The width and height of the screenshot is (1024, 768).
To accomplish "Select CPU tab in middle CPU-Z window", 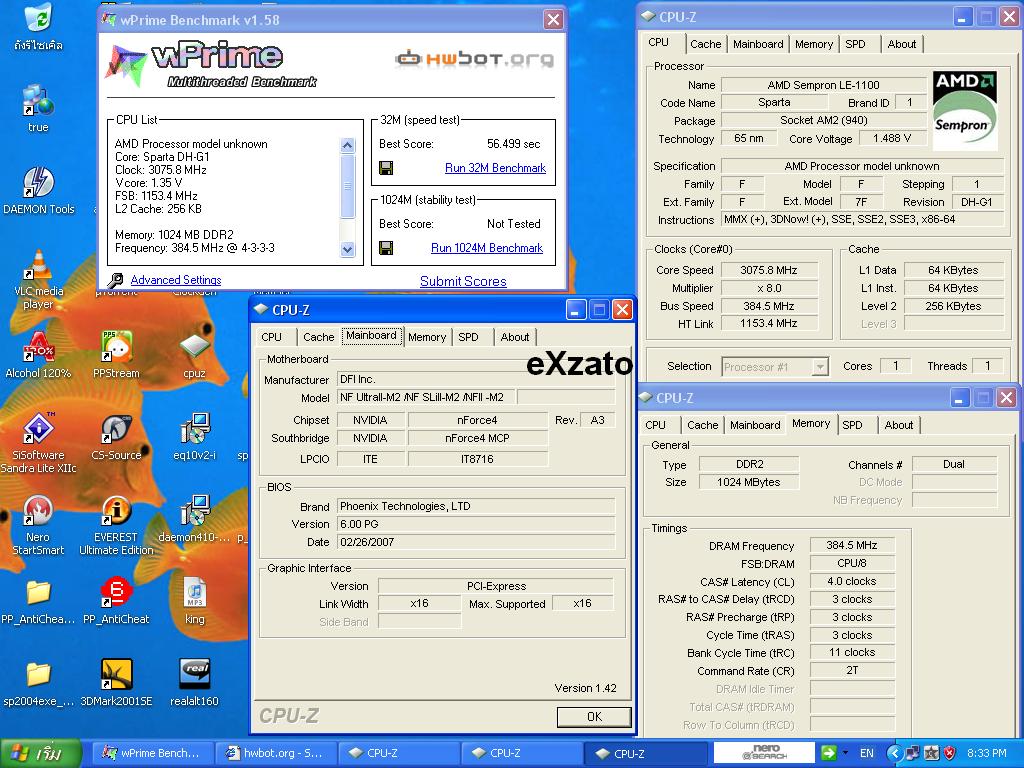I will (272, 337).
